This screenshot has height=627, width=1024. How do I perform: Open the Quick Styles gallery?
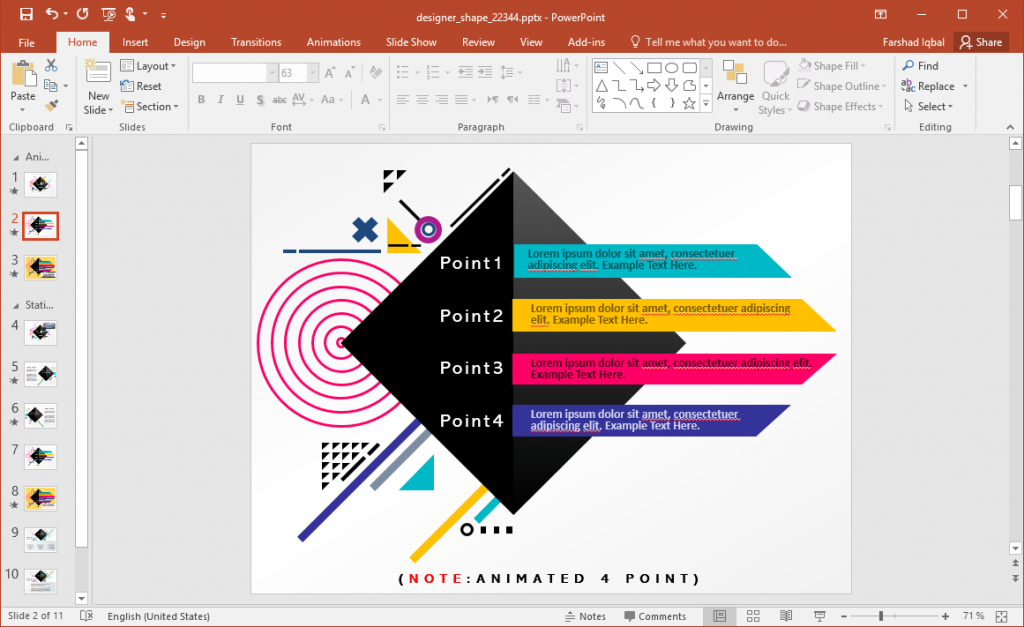tap(776, 86)
